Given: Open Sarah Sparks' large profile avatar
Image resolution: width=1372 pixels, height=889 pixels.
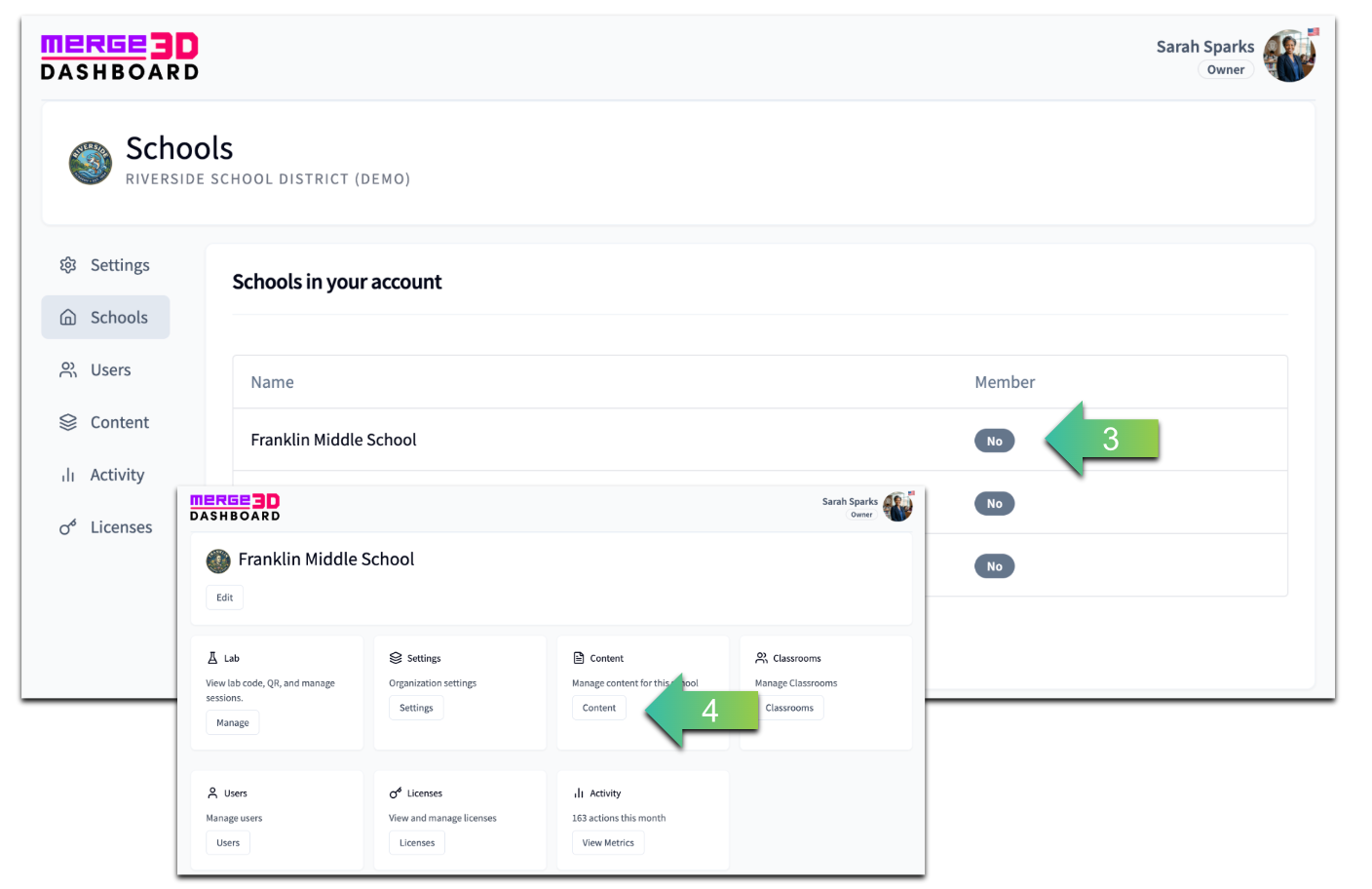Looking at the screenshot, I should click(x=1289, y=56).
